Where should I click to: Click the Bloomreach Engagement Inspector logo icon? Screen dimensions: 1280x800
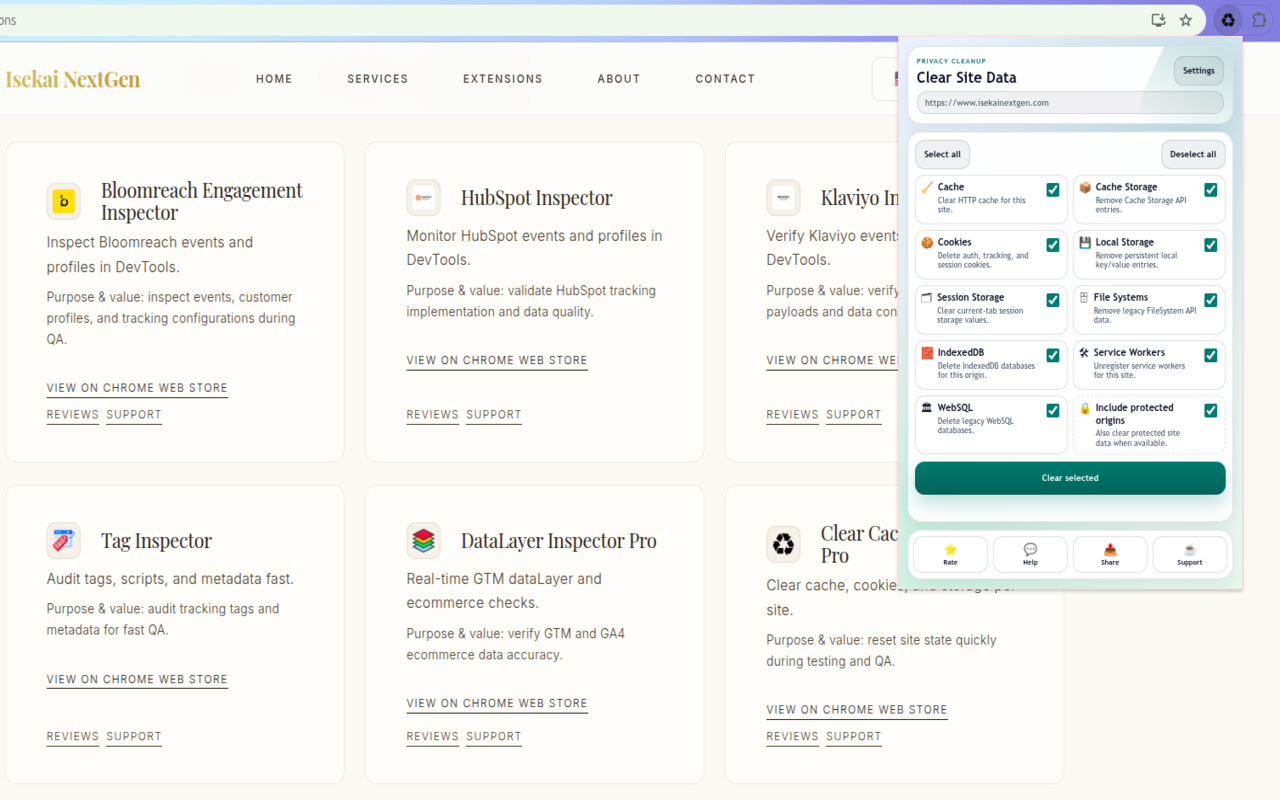click(x=64, y=201)
